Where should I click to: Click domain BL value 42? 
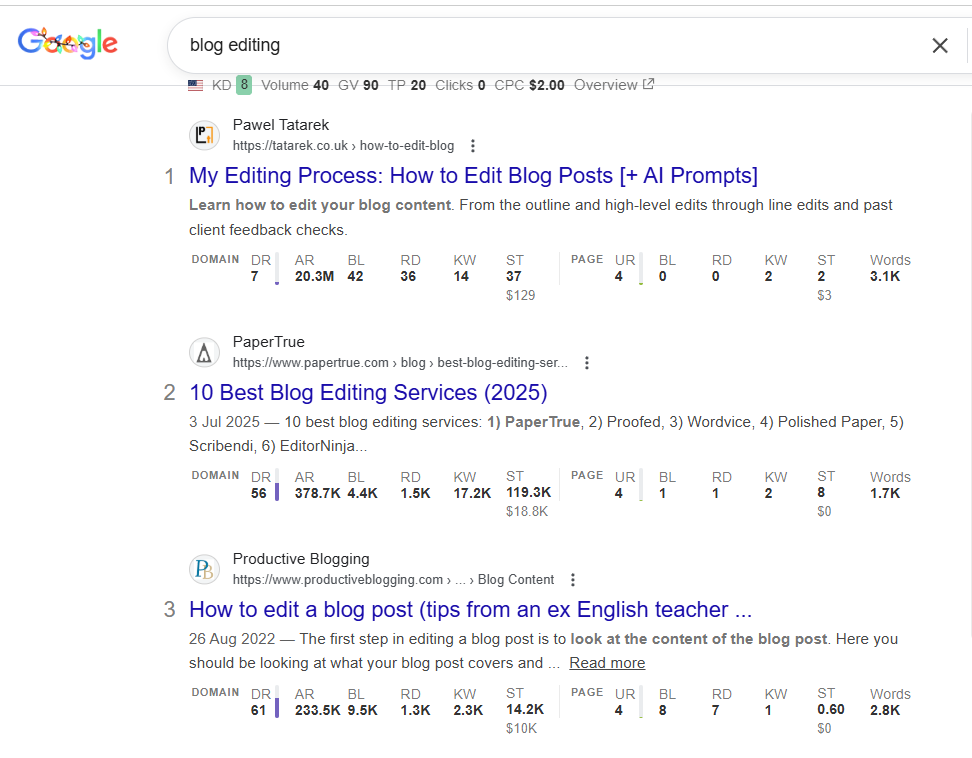(355, 276)
